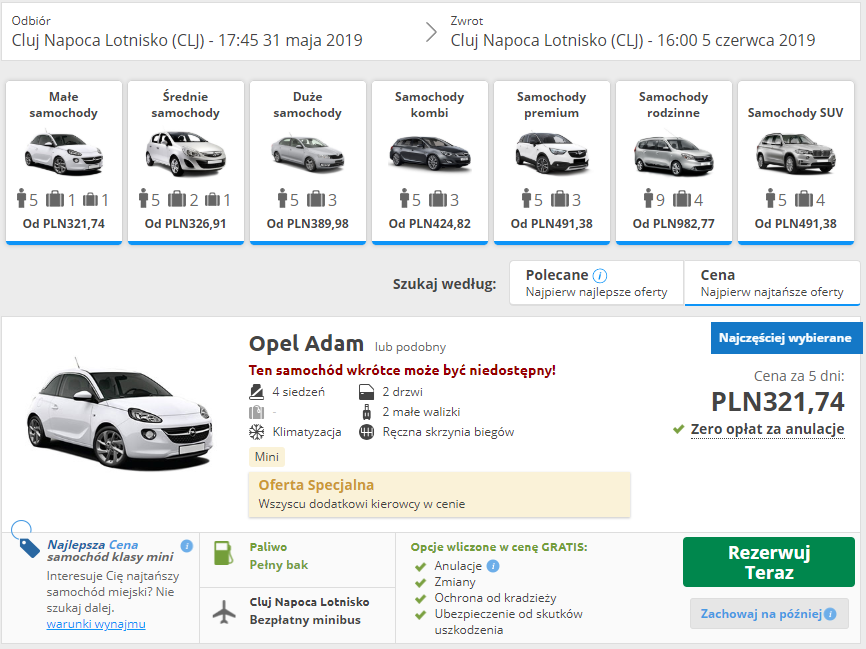Image resolution: width=866 pixels, height=649 pixels.
Task: Click info icon on Zachowaj na później
Action: tap(830, 613)
